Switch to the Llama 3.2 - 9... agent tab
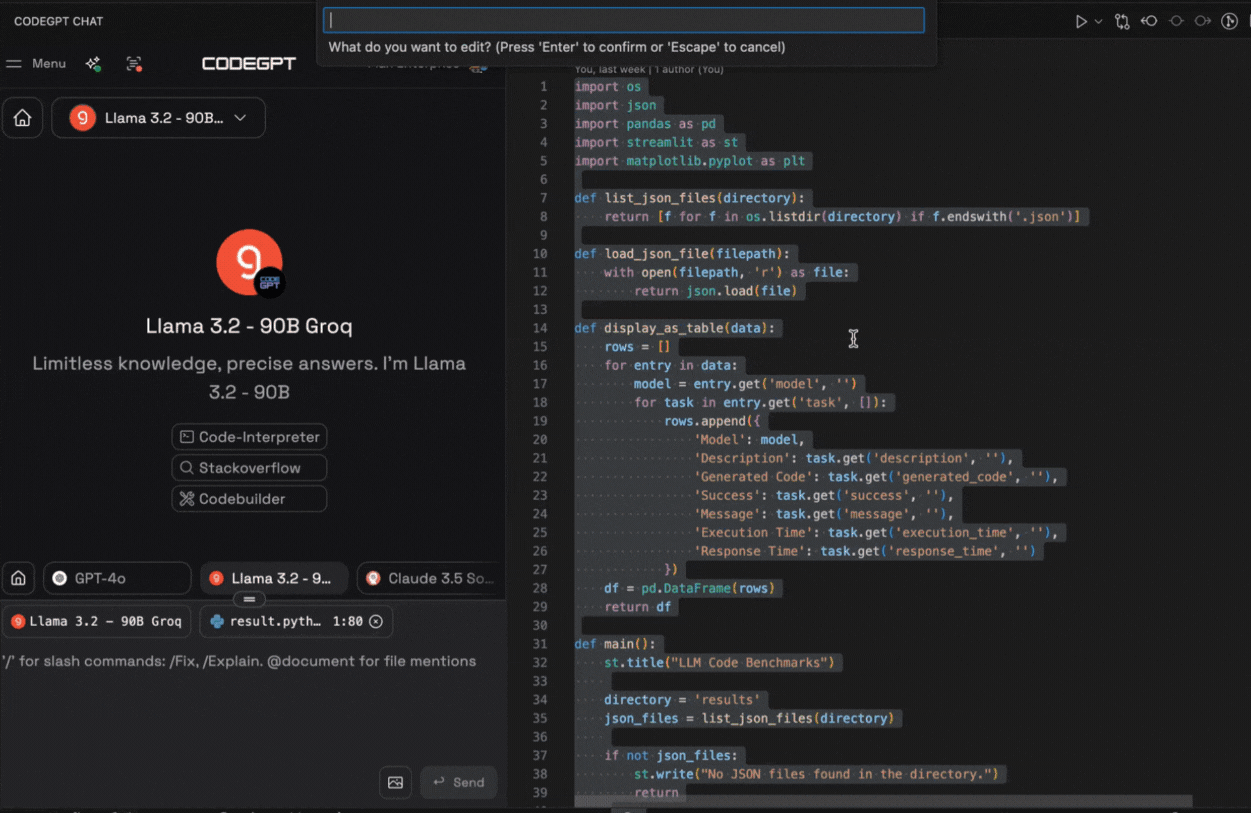Viewport: 1251px width, 813px height. [274, 578]
